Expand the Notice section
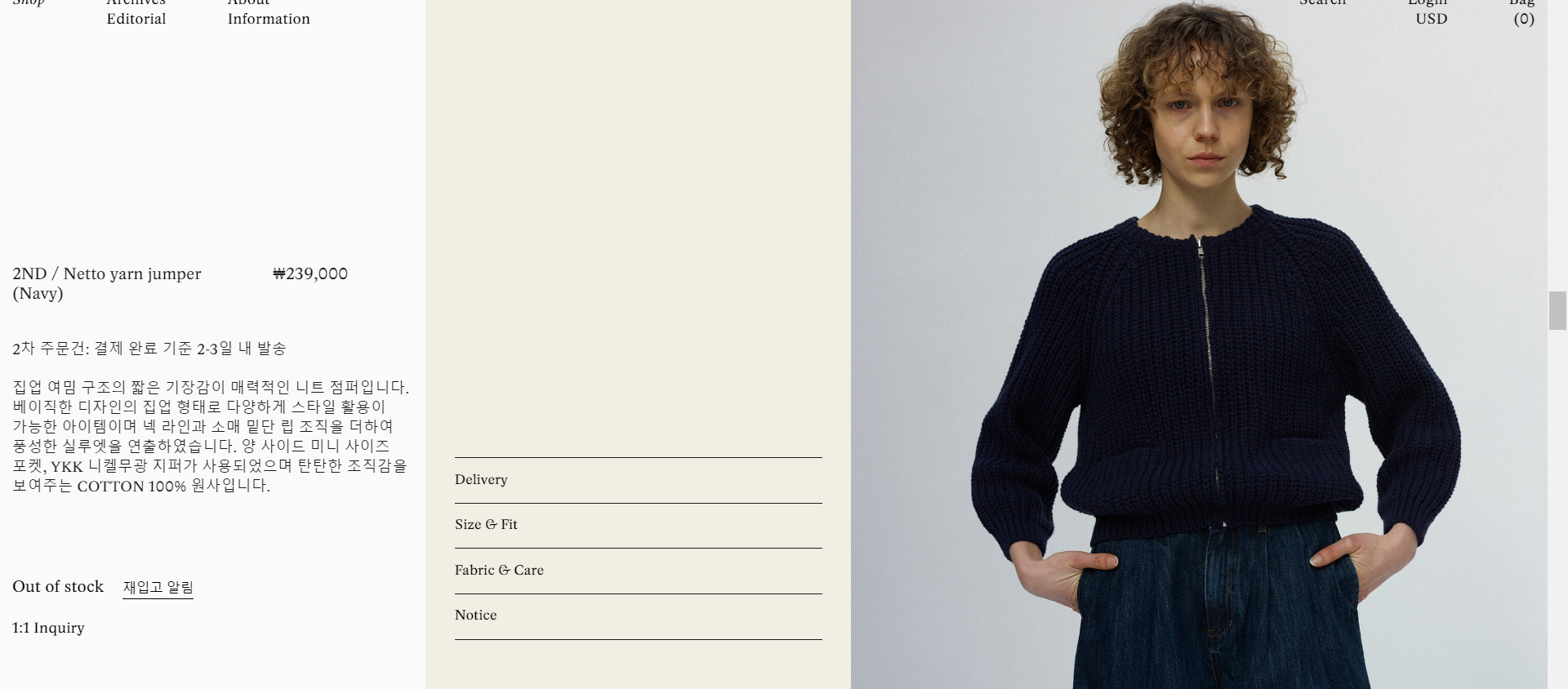This screenshot has width=1568, height=689. 638,616
